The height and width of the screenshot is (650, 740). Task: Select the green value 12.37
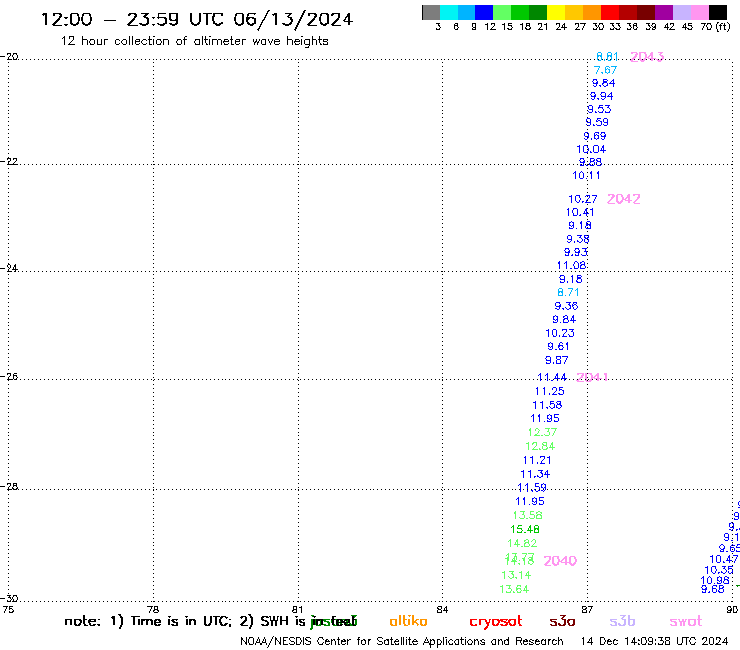pyautogui.click(x=542, y=432)
